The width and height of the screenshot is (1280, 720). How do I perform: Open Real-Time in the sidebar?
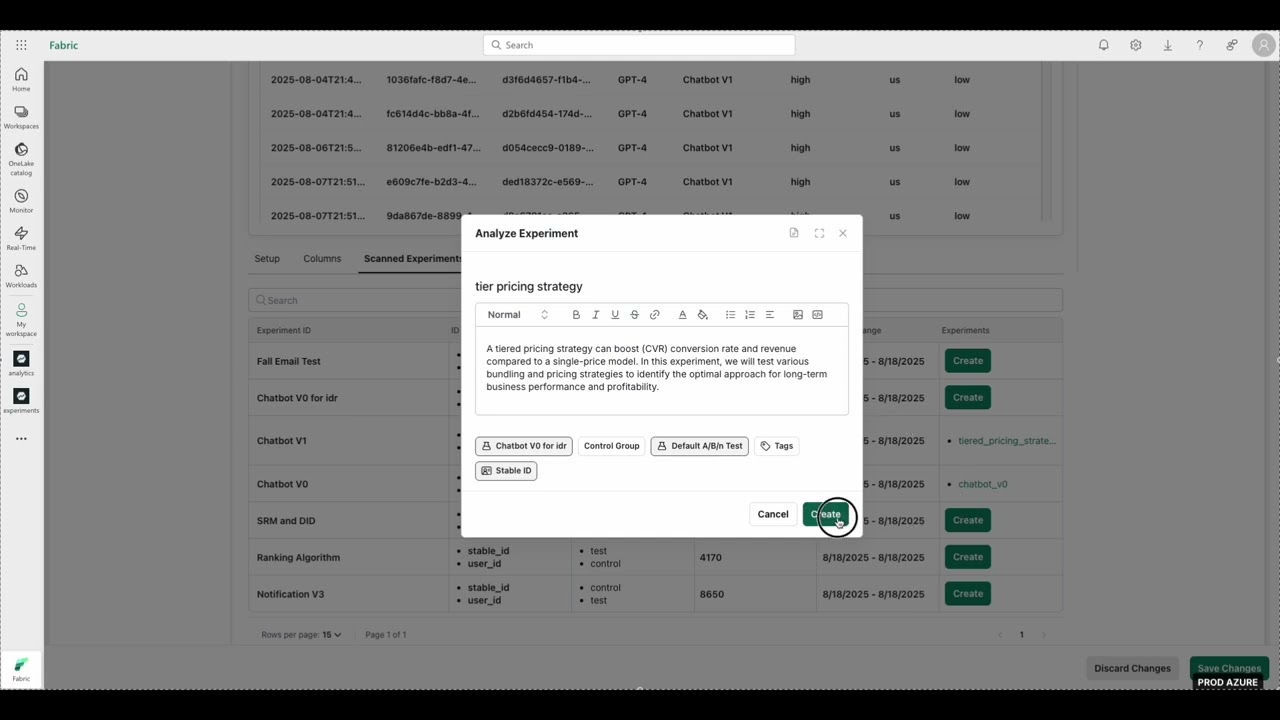coord(21,238)
